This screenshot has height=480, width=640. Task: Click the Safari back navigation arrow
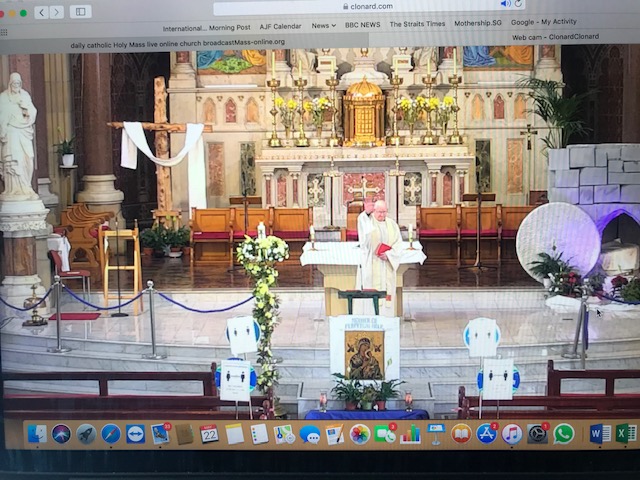(x=41, y=12)
